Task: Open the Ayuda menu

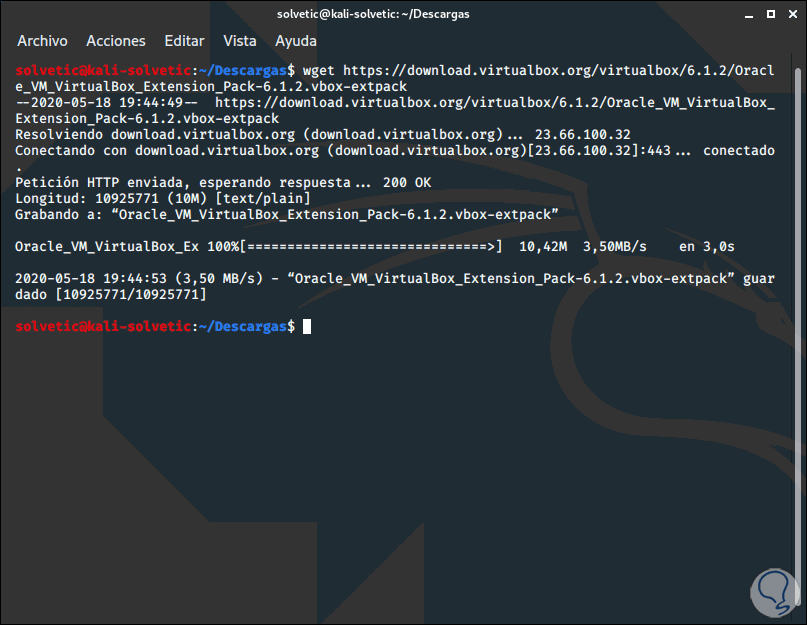Action: tap(295, 41)
